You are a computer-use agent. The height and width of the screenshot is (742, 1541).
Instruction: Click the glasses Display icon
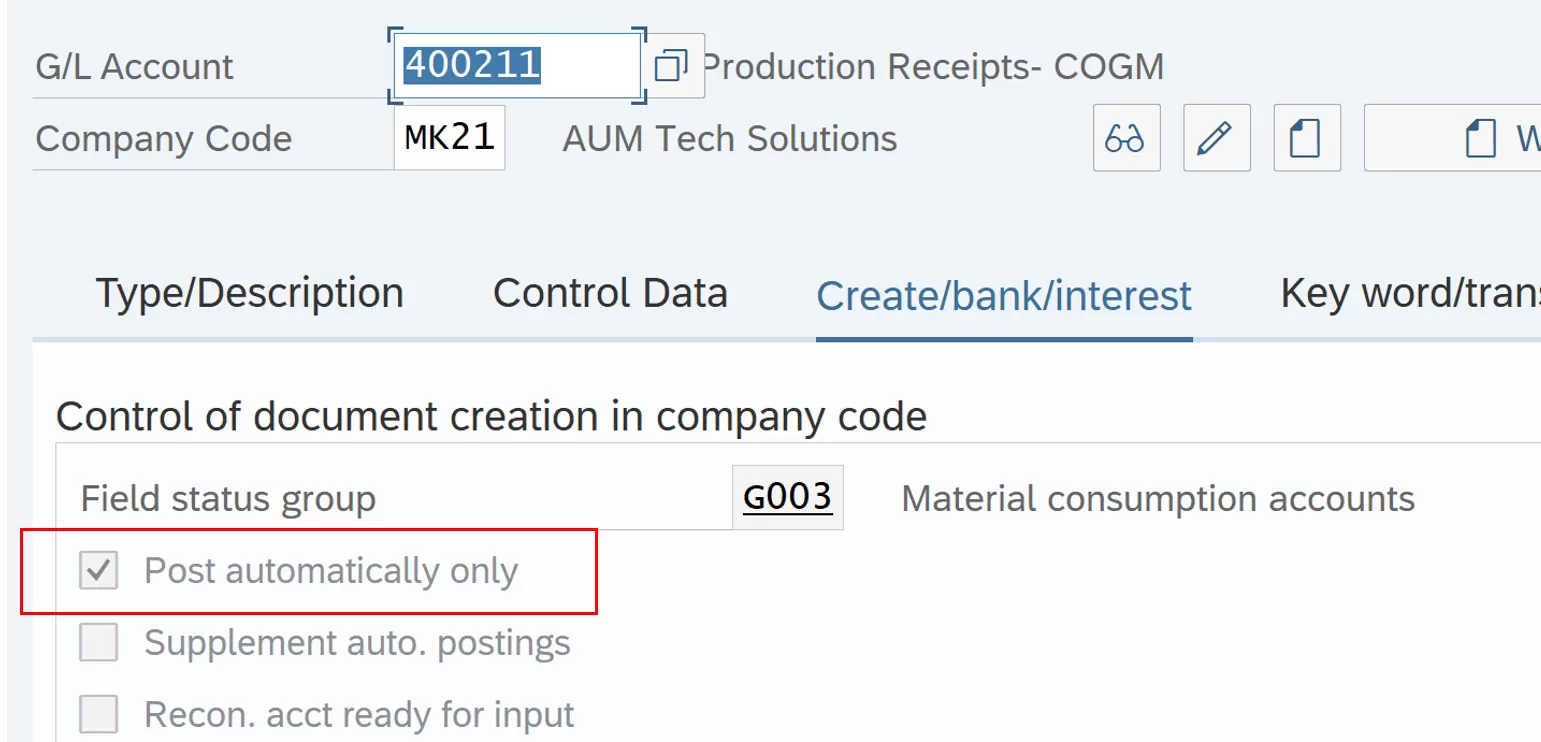[x=1126, y=138]
